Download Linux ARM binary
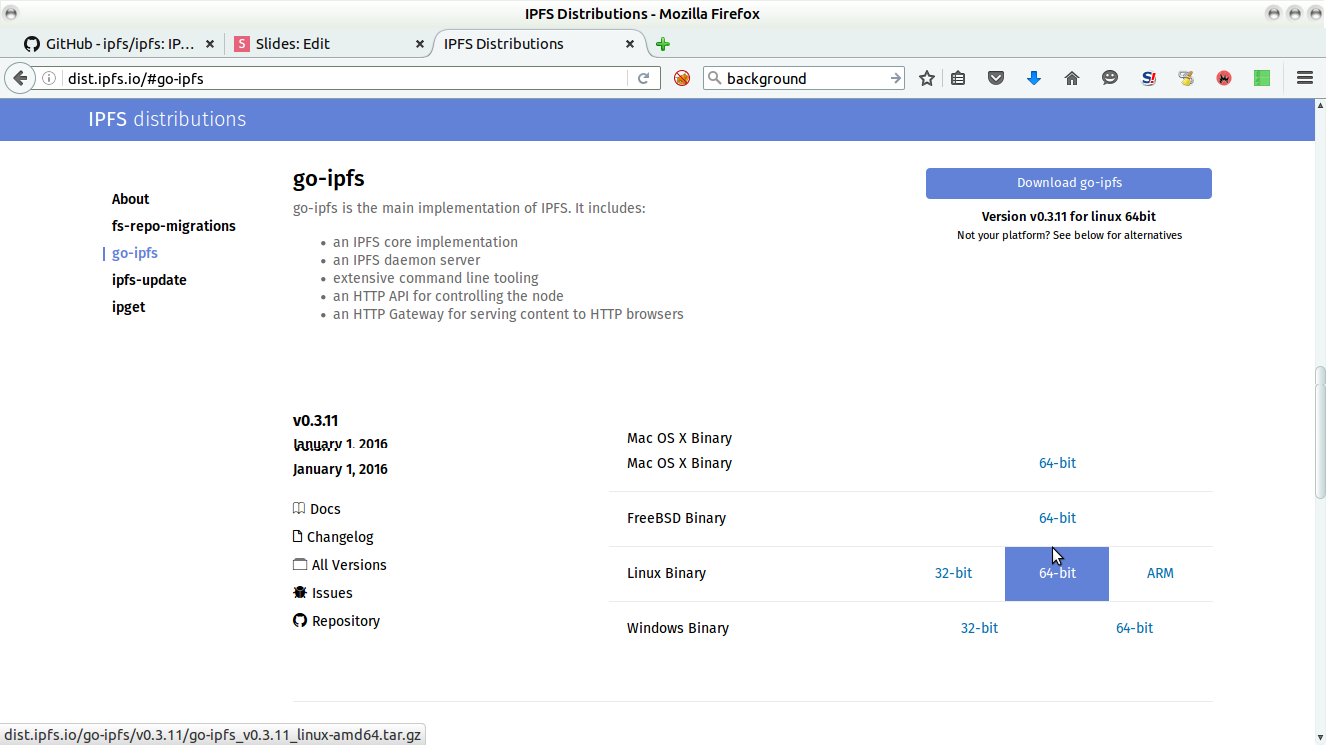This screenshot has width=1326, height=745. 1160,573
